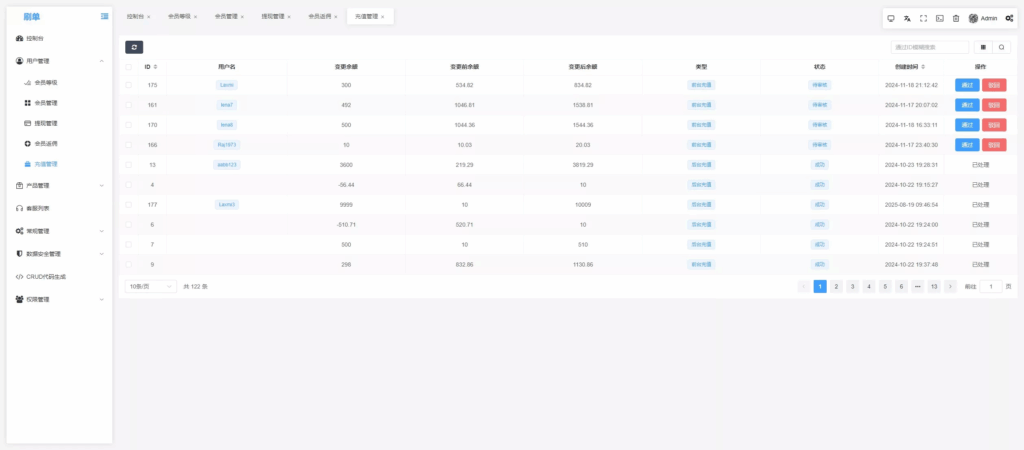Expand the 产品管理 sidebar menu
The width and height of the screenshot is (1024, 450).
60,185
